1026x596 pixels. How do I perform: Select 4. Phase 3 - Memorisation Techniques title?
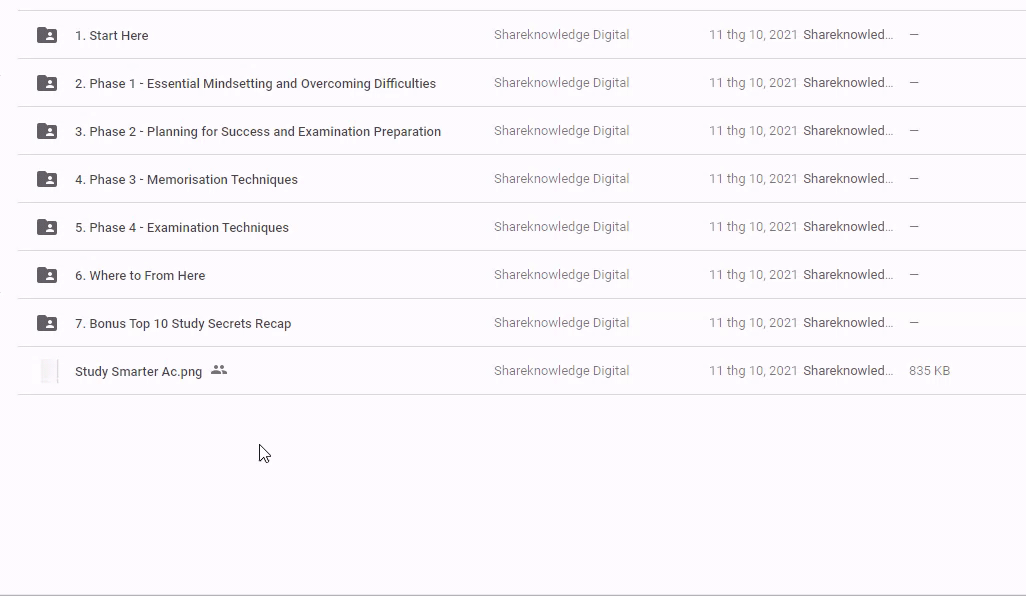[186, 180]
